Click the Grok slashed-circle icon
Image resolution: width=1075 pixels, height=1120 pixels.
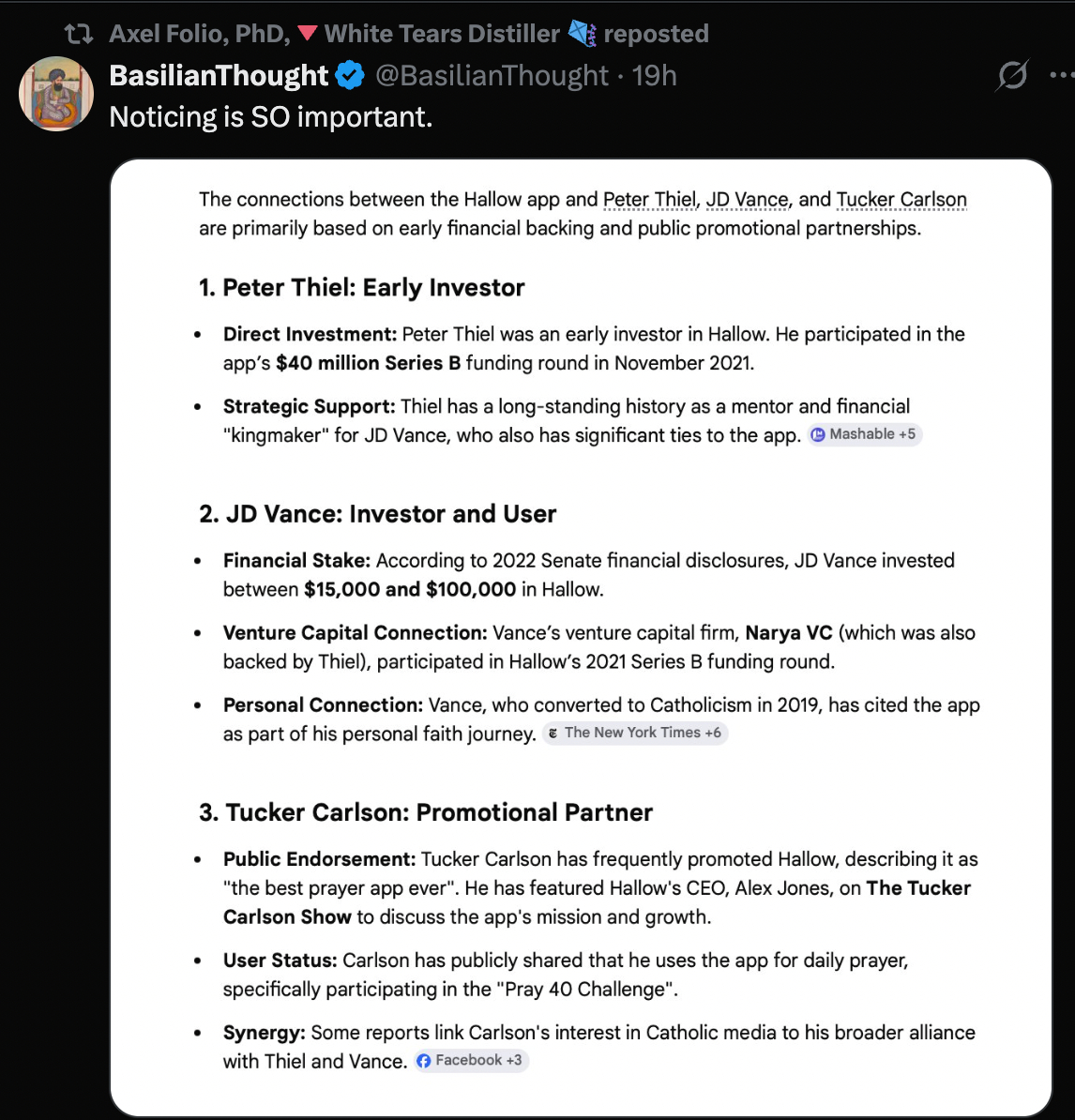(1012, 75)
